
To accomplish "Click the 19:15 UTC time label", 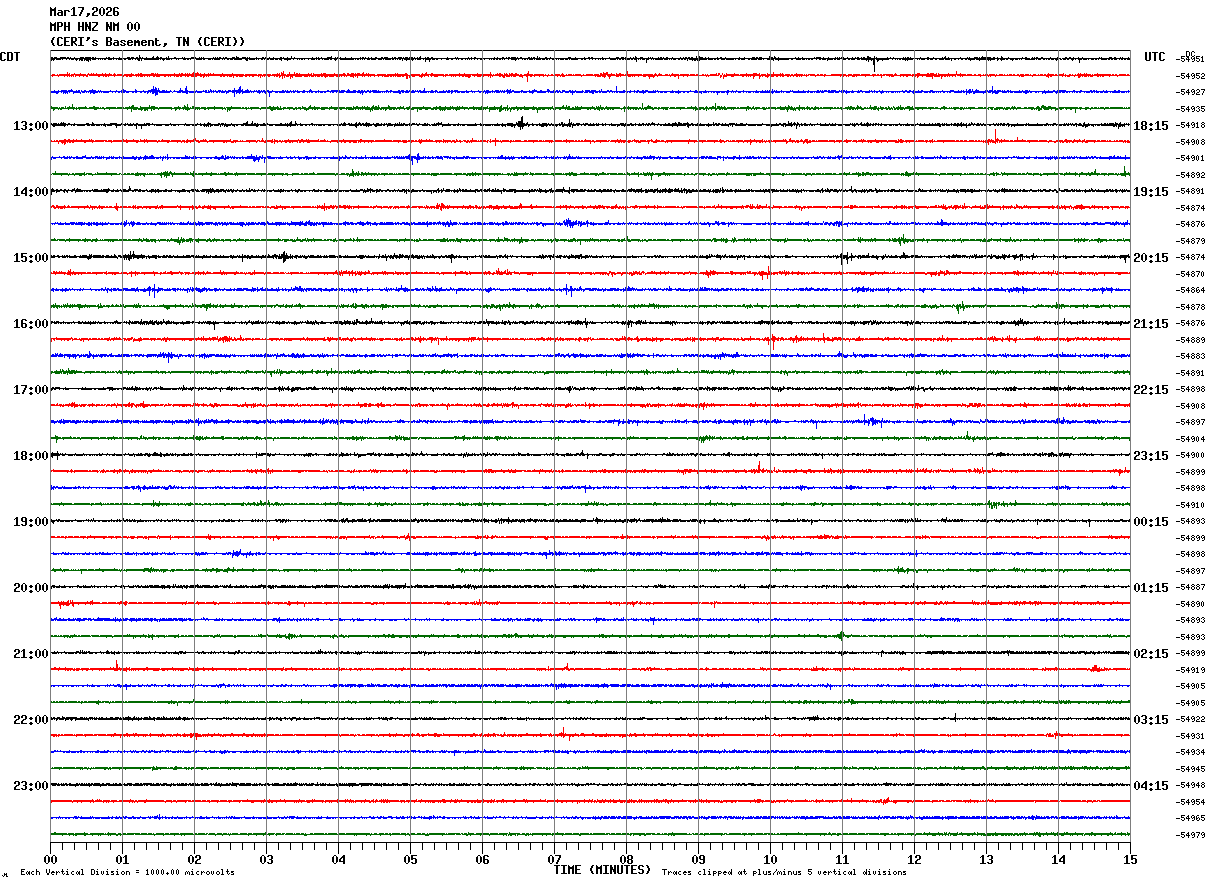I will pos(1151,192).
